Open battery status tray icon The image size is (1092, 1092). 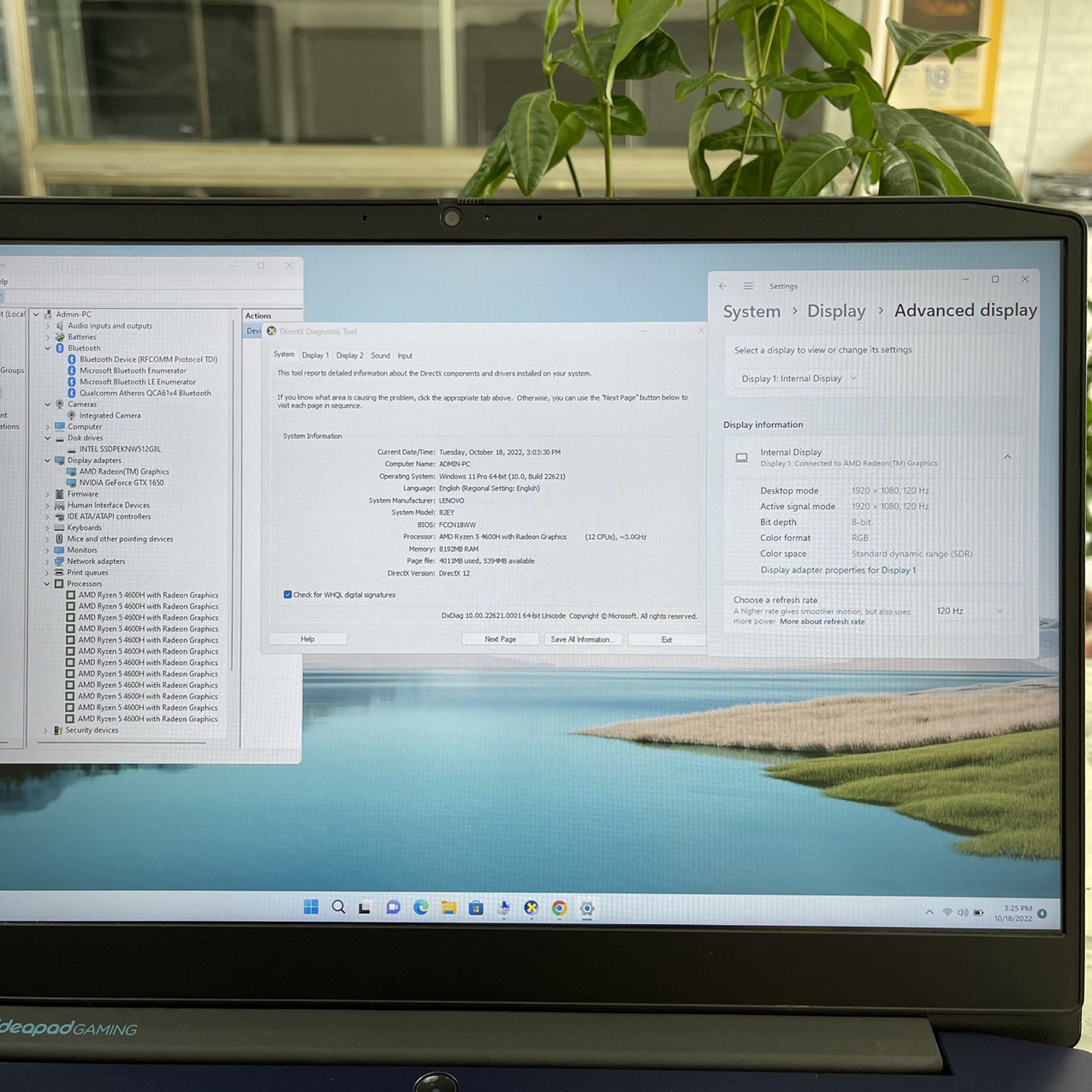(979, 912)
